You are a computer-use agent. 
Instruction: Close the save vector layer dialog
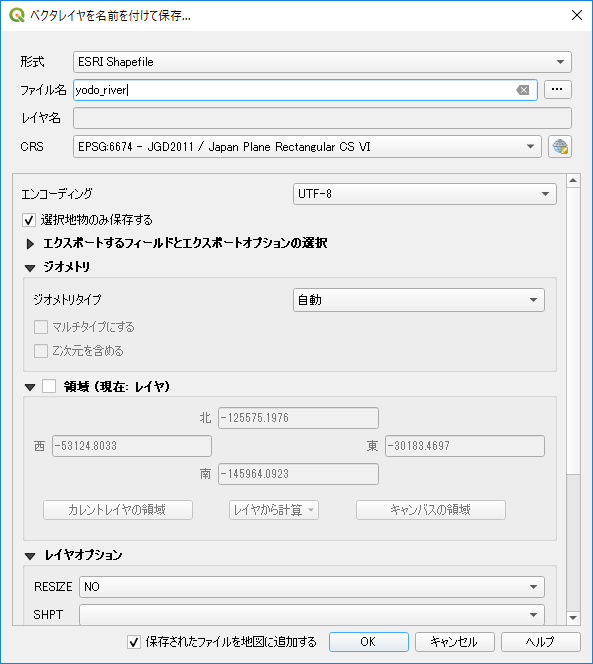[576, 15]
